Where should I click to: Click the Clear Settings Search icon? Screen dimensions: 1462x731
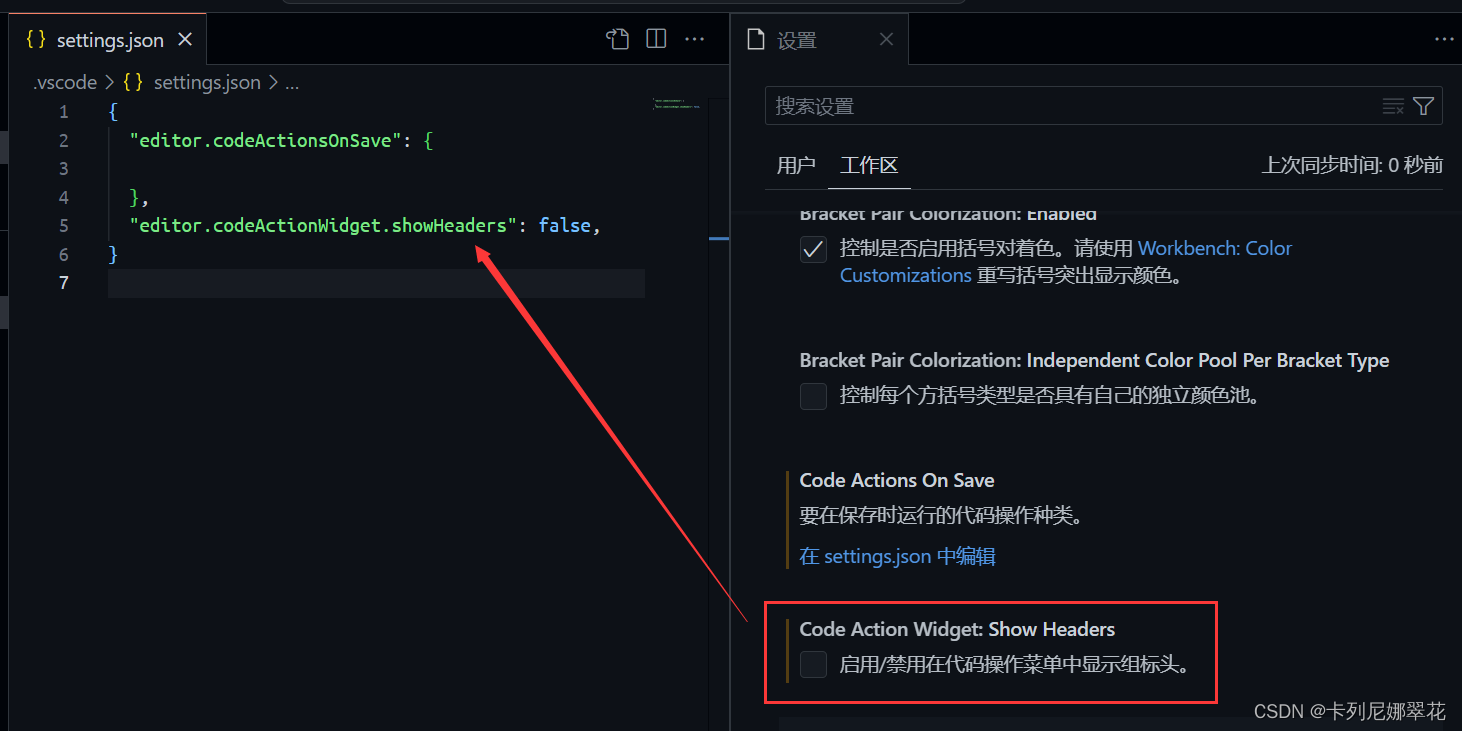tap(1393, 106)
